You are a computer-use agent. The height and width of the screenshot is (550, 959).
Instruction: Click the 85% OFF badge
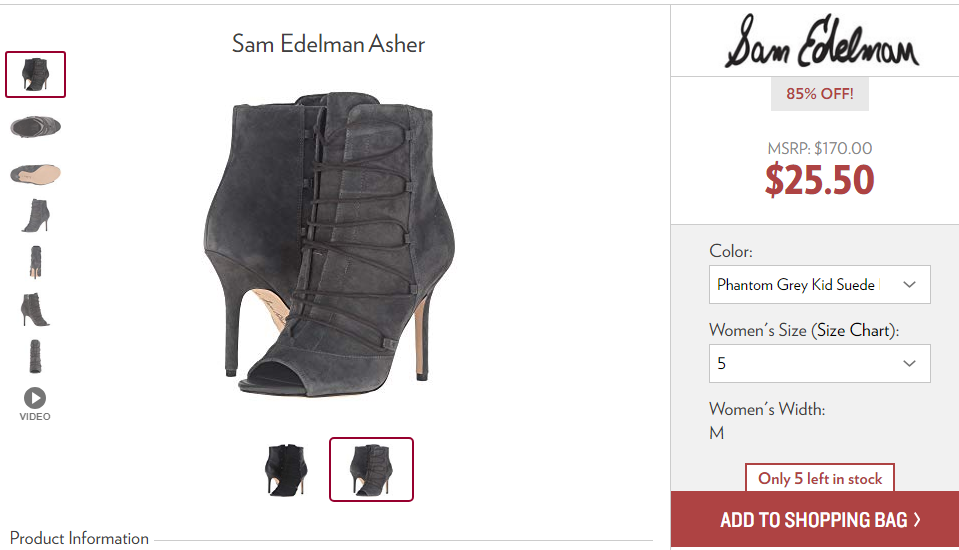[x=820, y=94]
